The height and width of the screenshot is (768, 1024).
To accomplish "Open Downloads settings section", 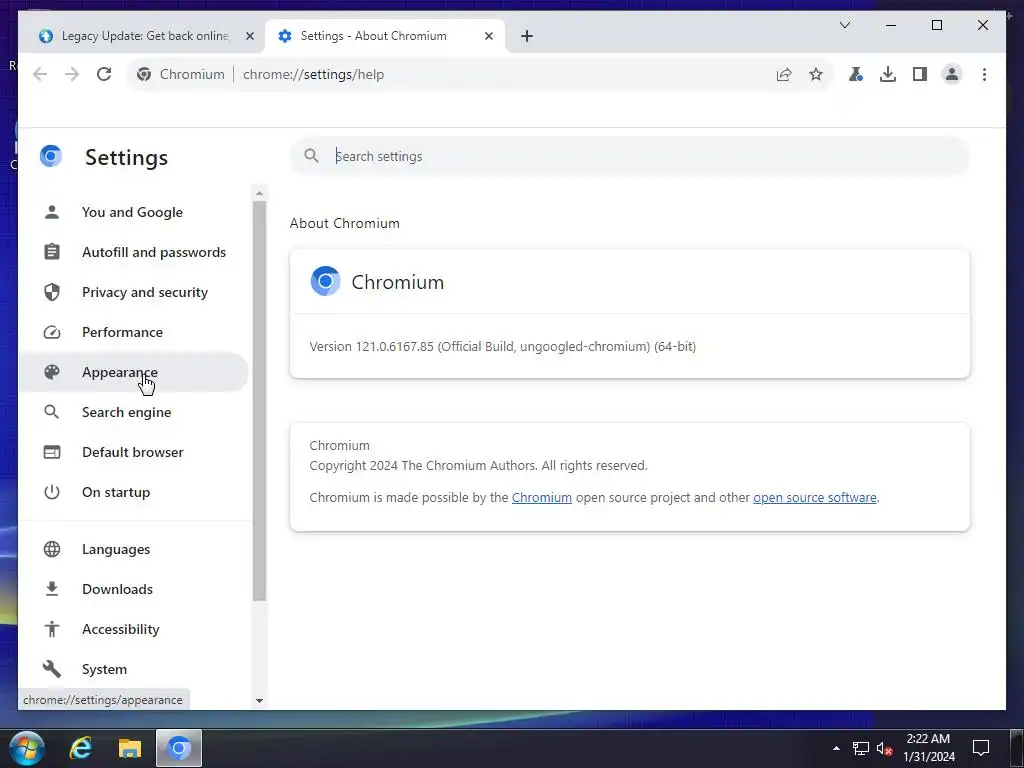I will (x=133, y=589).
